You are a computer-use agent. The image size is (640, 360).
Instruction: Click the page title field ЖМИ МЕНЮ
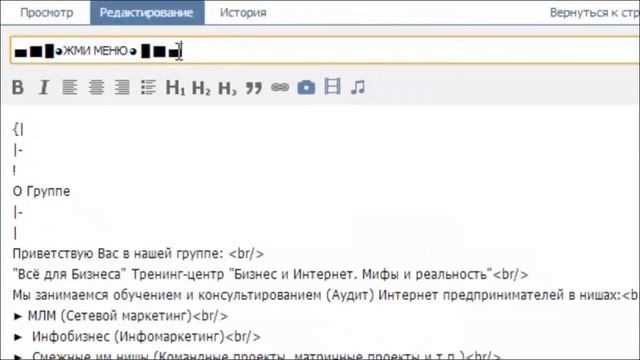tap(325, 51)
